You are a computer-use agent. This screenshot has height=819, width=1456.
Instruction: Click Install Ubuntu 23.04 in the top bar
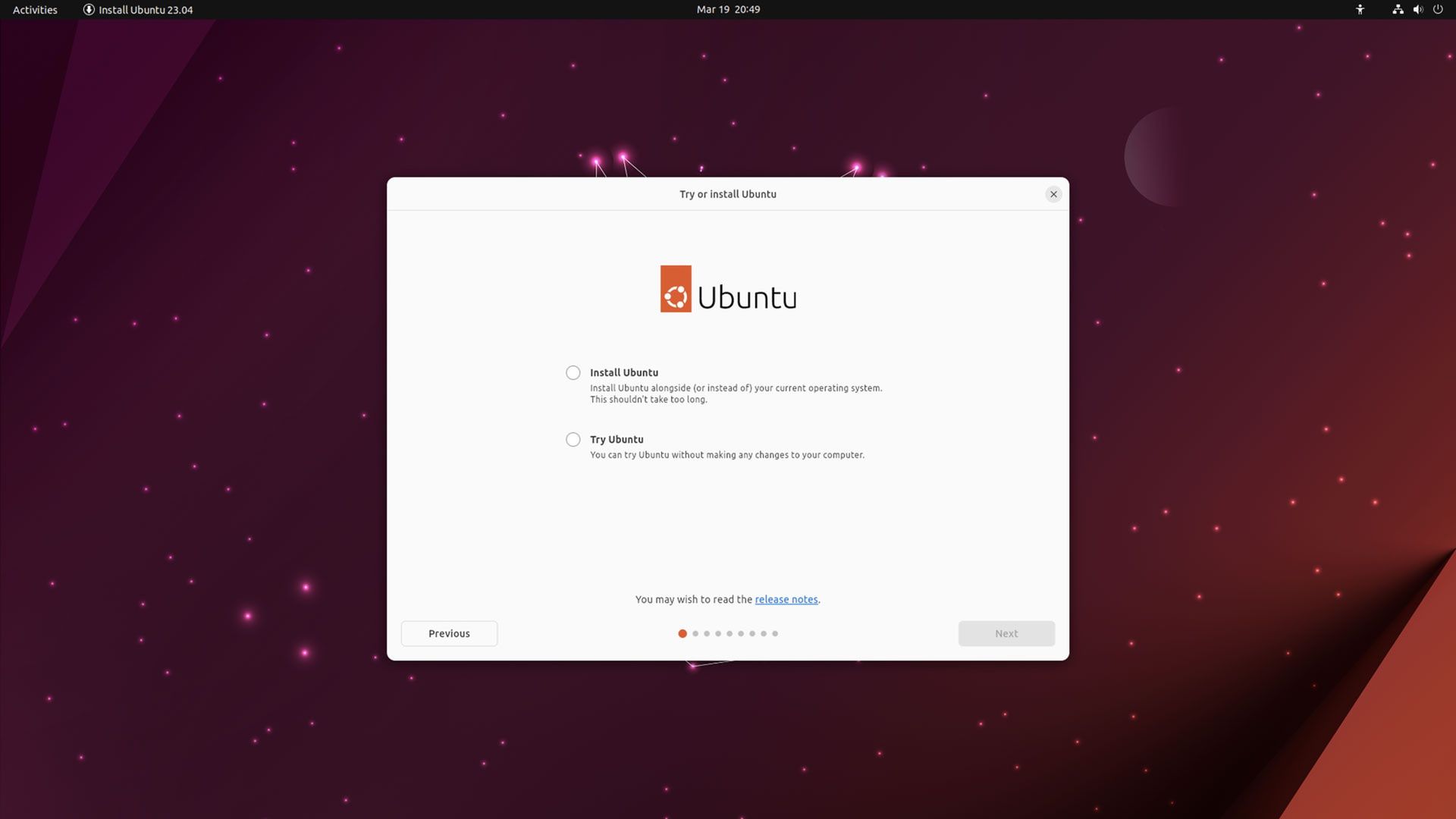point(146,10)
